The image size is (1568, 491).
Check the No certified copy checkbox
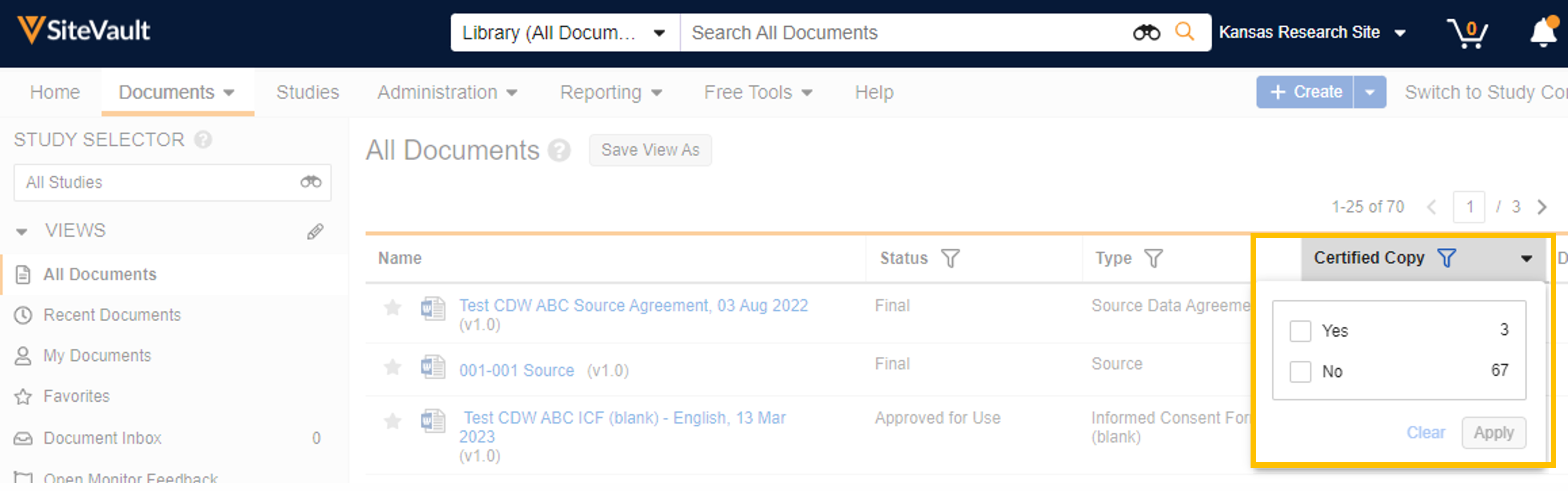[1299, 372]
